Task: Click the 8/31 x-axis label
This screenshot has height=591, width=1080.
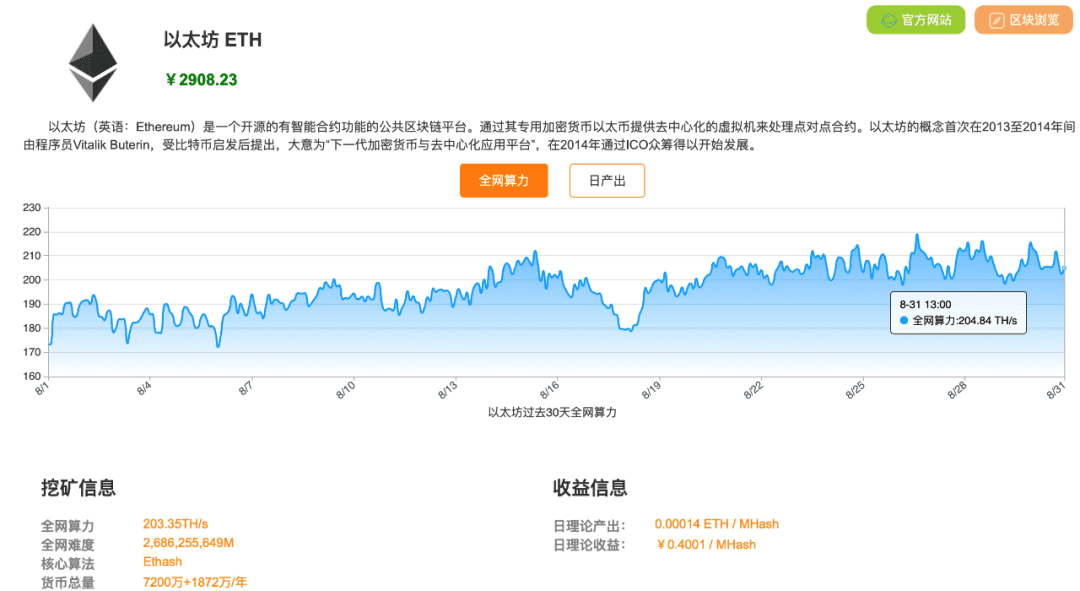Action: tap(1056, 391)
